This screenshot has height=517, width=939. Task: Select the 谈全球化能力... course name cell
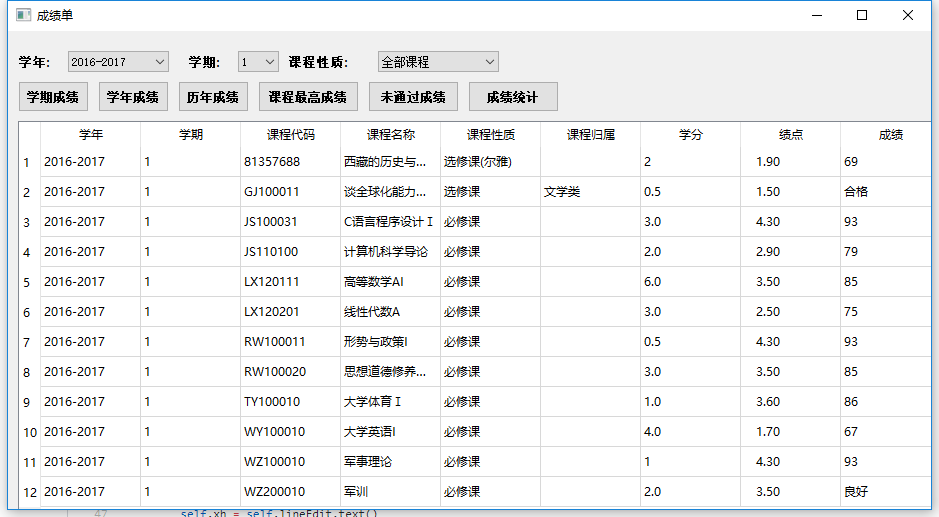tap(390, 192)
